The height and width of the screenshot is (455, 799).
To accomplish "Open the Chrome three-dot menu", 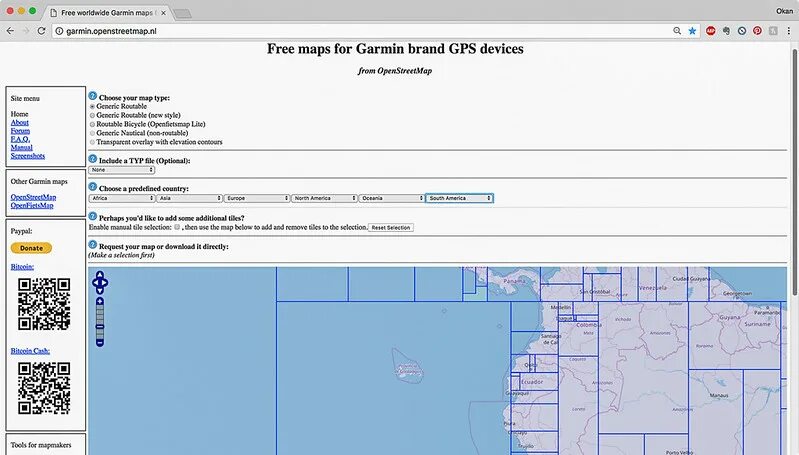I will 789,31.
